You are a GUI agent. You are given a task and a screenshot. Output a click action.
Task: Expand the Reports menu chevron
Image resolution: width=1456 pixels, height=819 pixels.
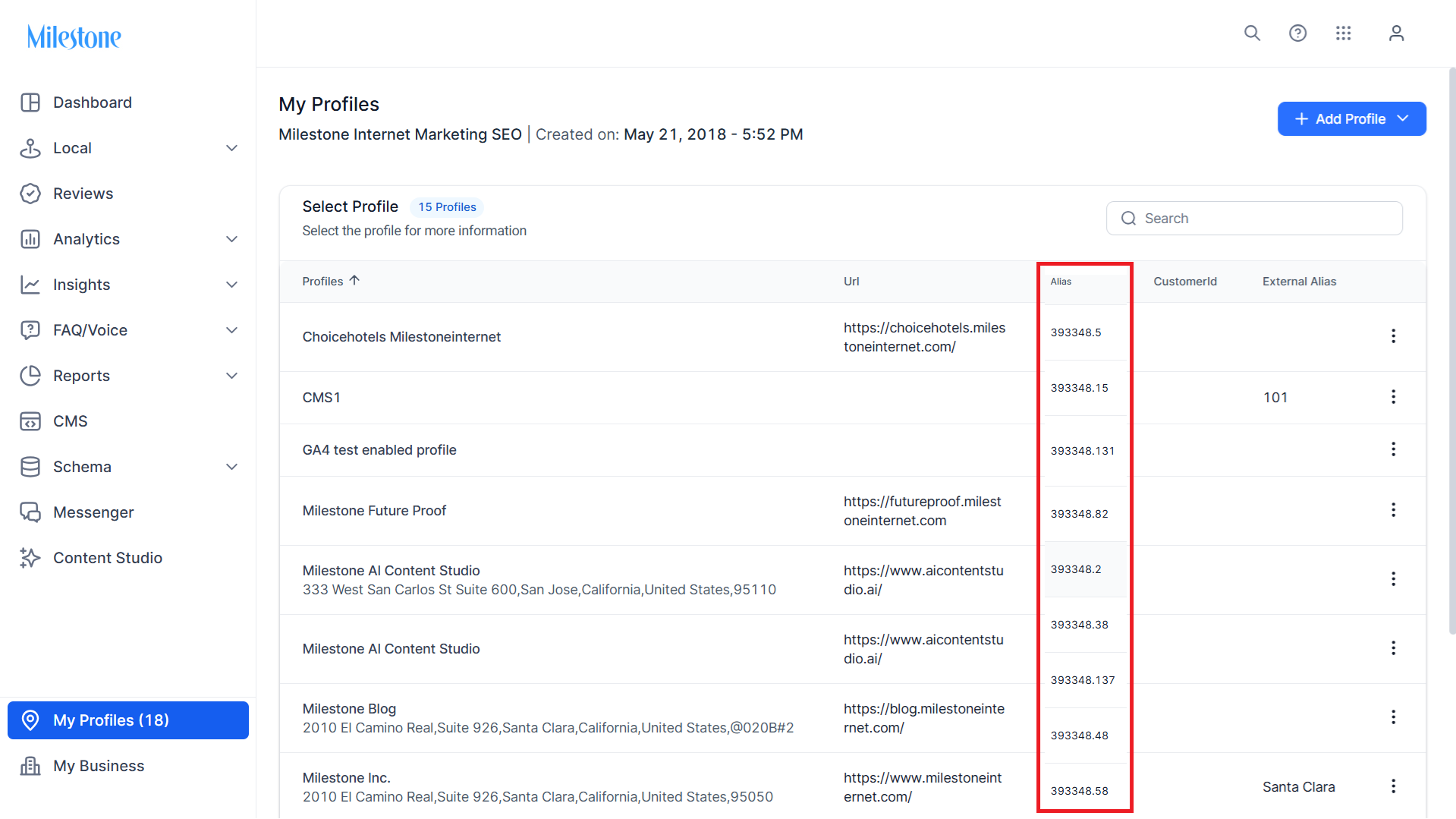[x=232, y=376]
